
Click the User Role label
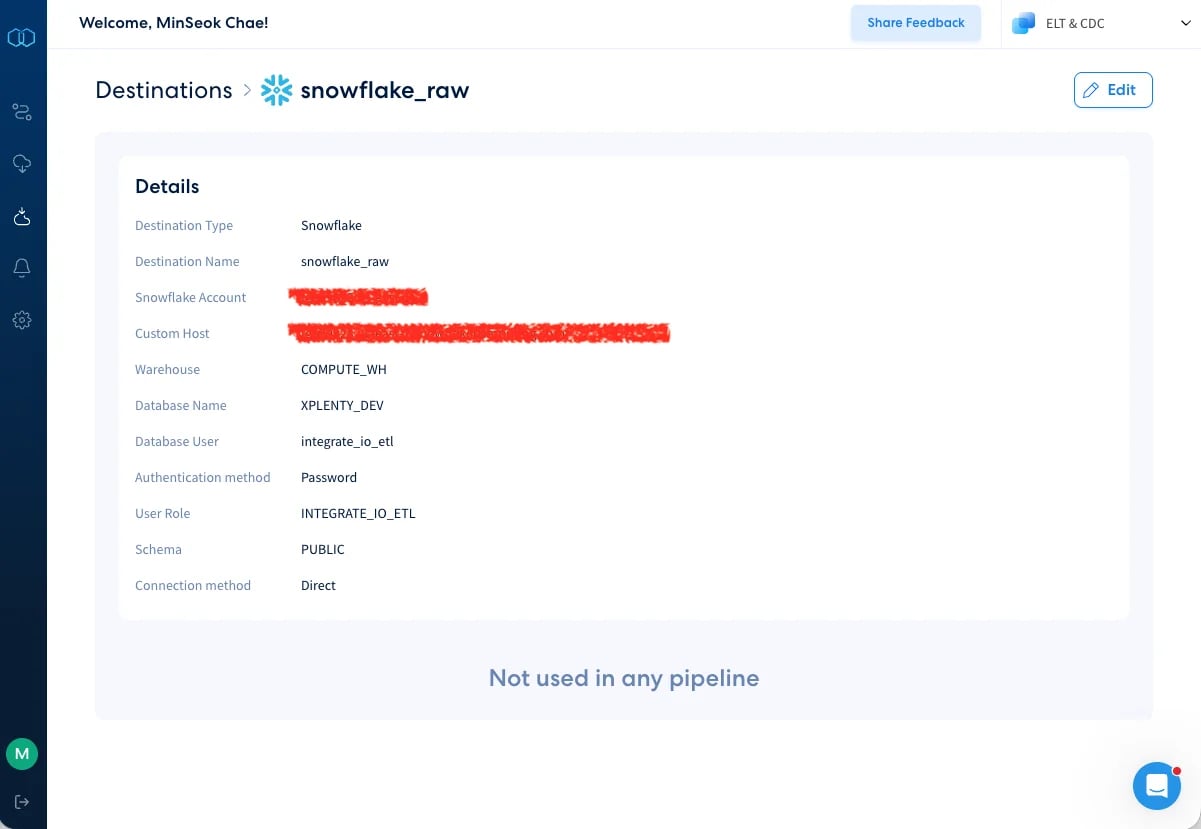point(162,514)
